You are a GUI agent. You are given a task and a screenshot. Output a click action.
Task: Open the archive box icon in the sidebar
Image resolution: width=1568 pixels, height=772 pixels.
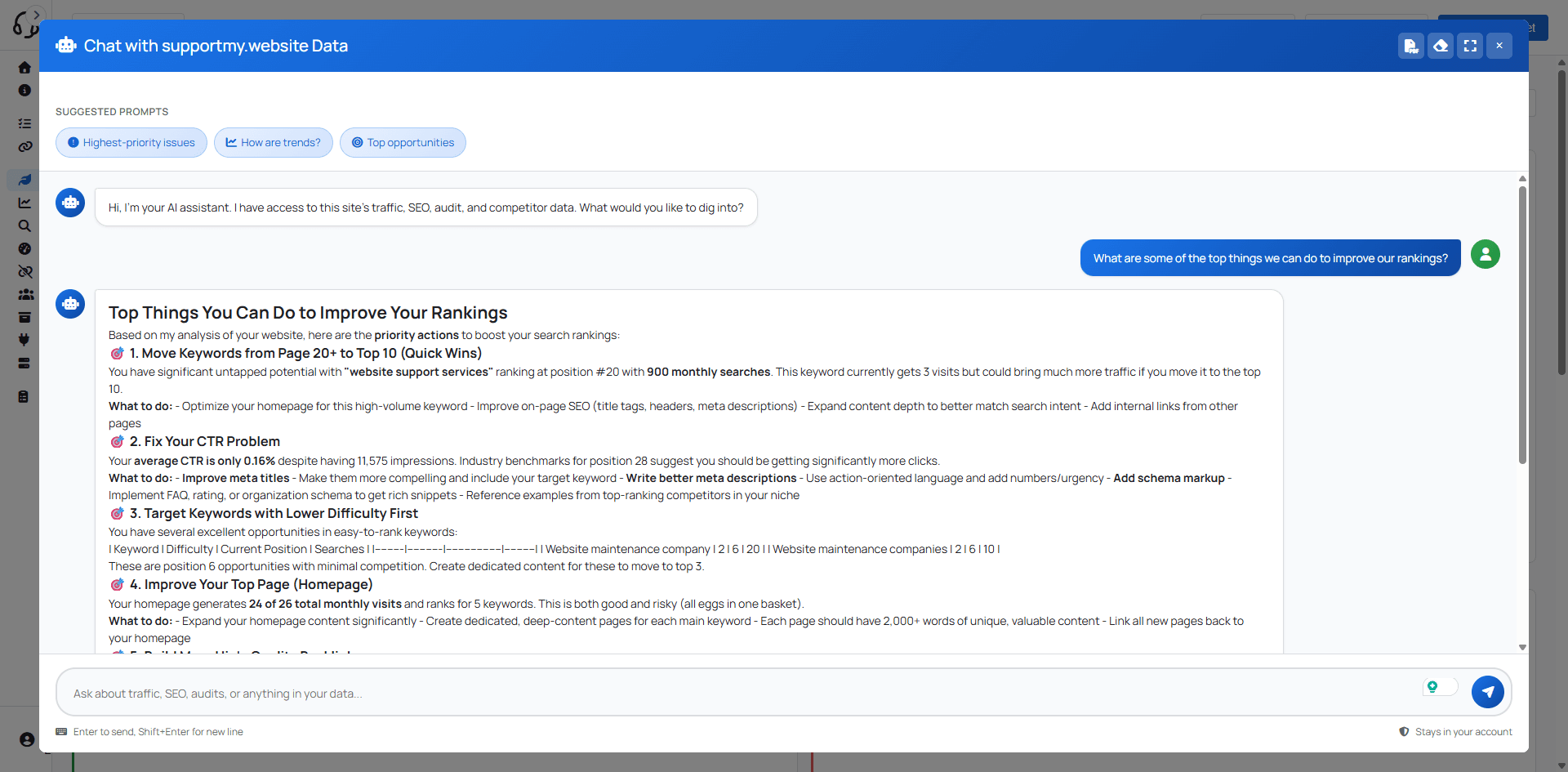[24, 317]
